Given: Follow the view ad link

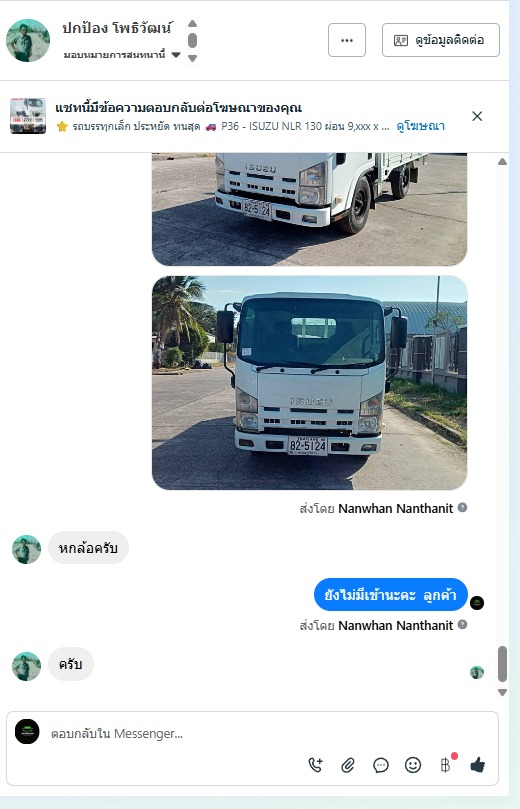Looking at the screenshot, I should click(420, 126).
